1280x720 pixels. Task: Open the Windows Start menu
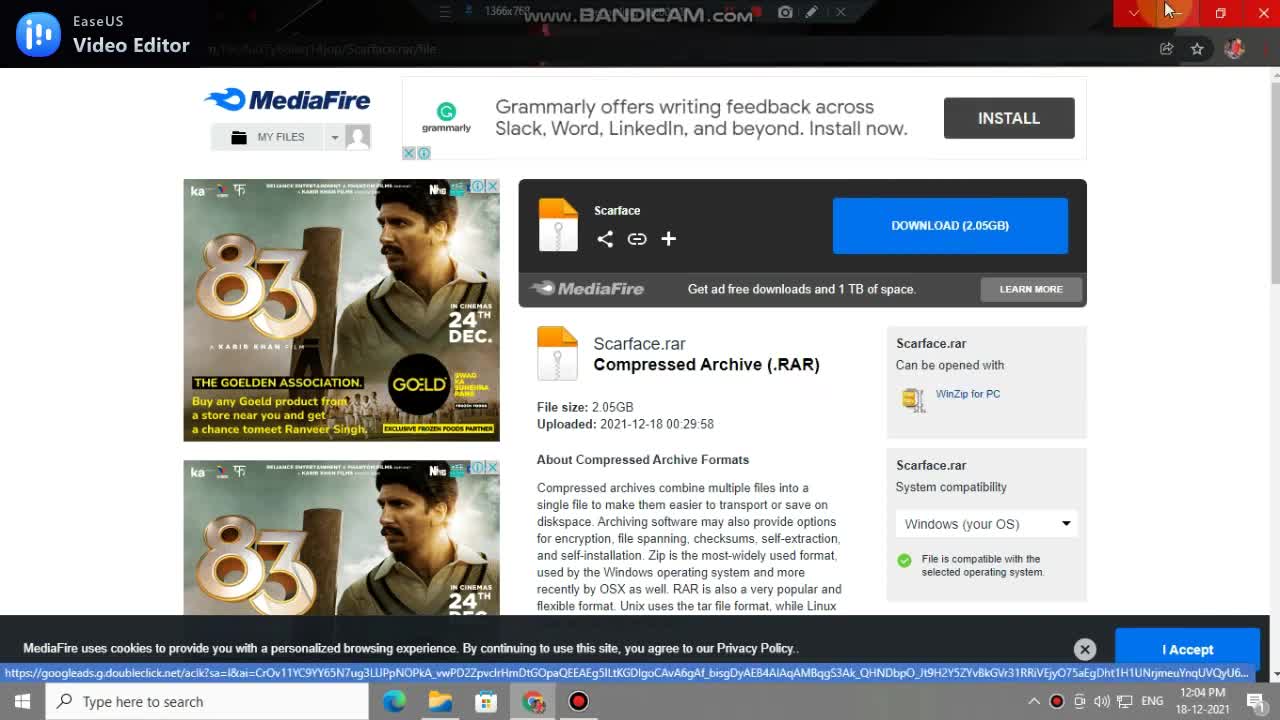(22, 701)
